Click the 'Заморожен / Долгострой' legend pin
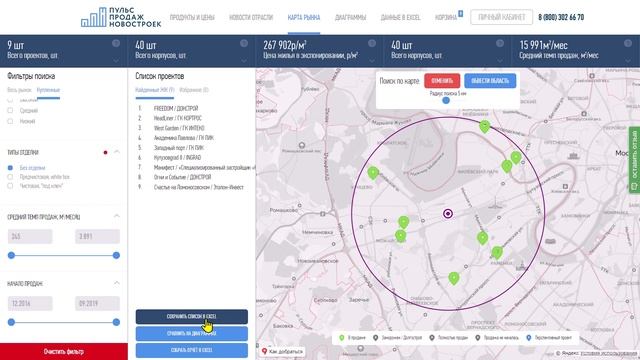Image resolution: width=640 pixels, height=360 pixels. 376,338
